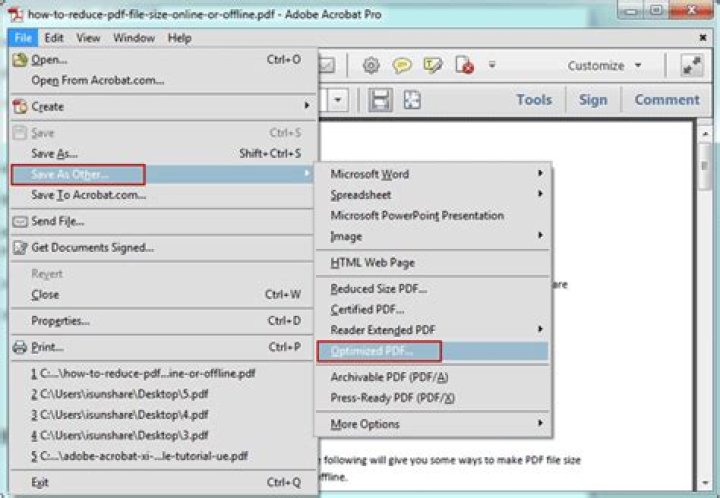Image resolution: width=720 pixels, height=498 pixels.
Task: Open the Edit menu
Action: 54,38
